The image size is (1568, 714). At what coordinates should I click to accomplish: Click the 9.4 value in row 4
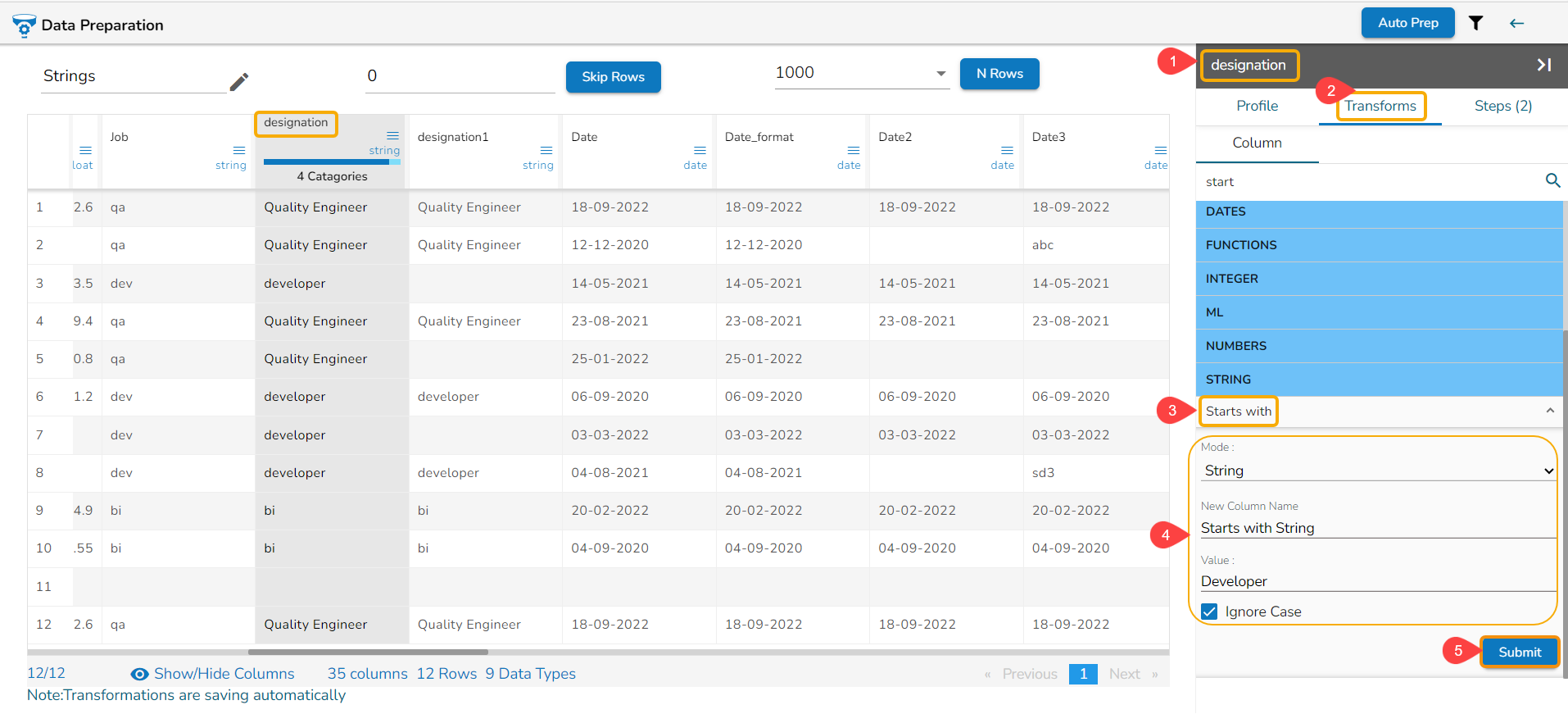point(83,321)
